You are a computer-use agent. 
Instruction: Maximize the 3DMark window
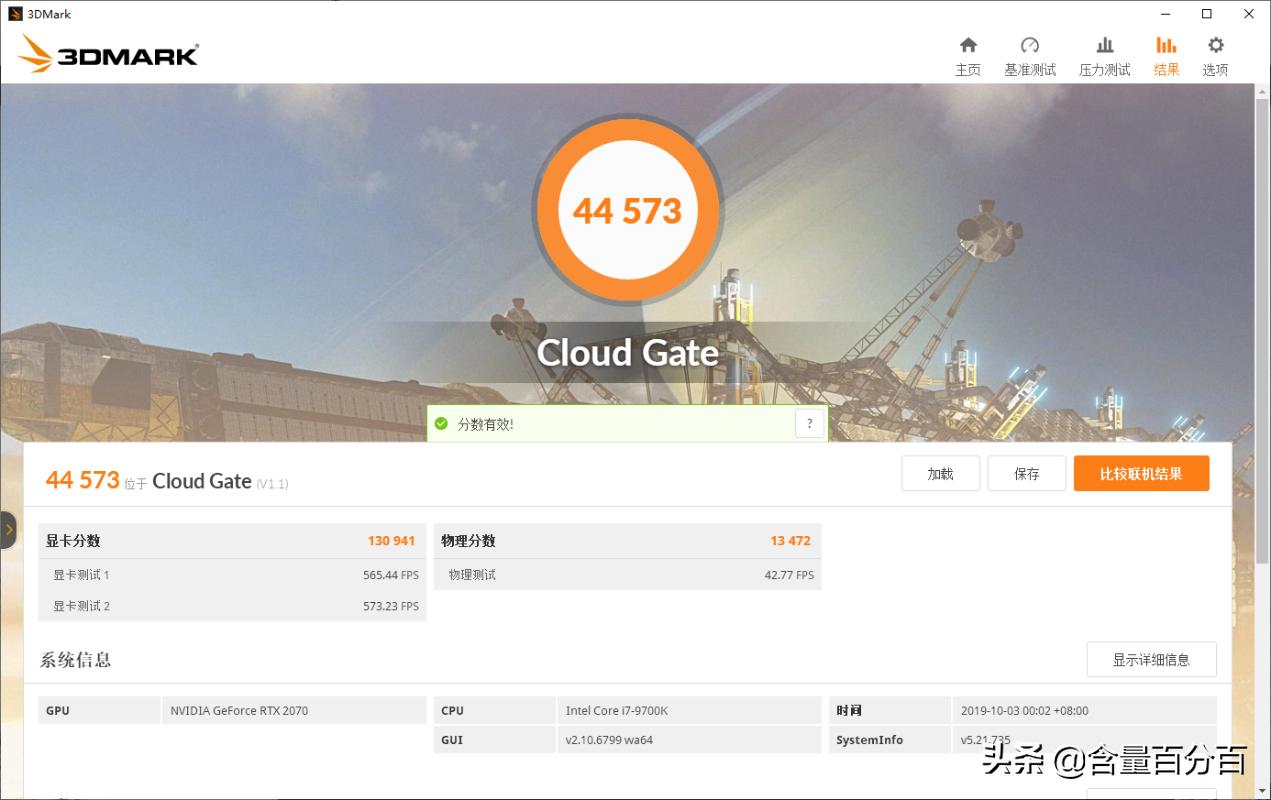pos(1206,14)
